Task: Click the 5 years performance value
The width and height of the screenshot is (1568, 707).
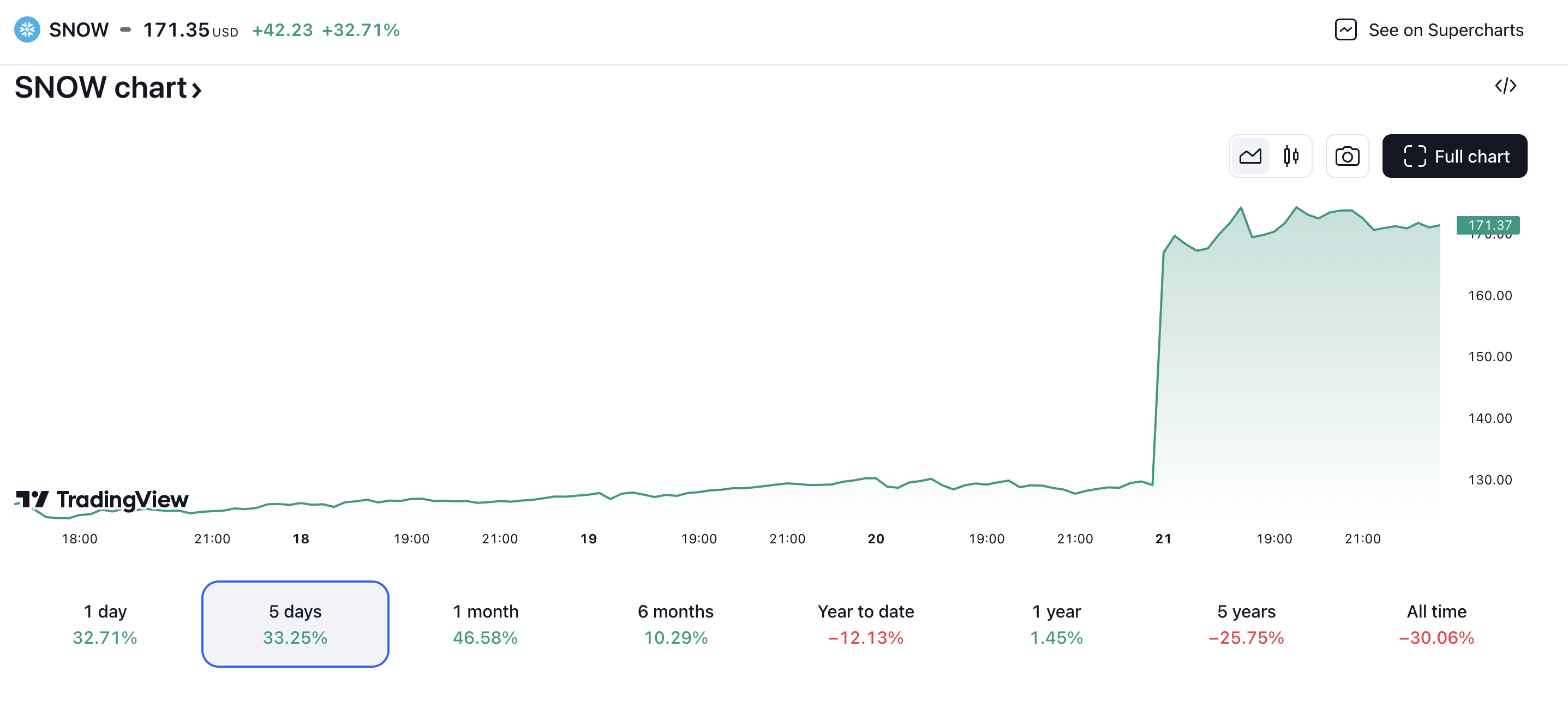Action: pos(1246,638)
